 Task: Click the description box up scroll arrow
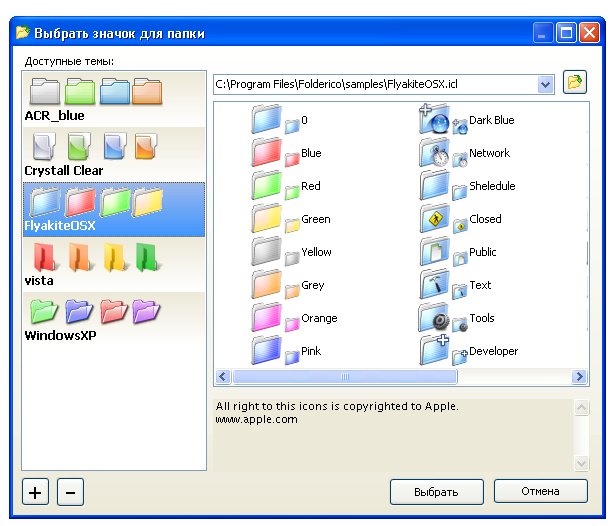click(x=581, y=407)
